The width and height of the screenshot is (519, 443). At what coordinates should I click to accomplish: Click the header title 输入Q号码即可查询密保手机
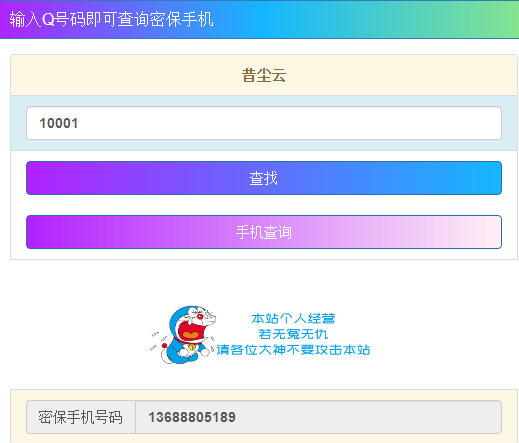pos(111,19)
